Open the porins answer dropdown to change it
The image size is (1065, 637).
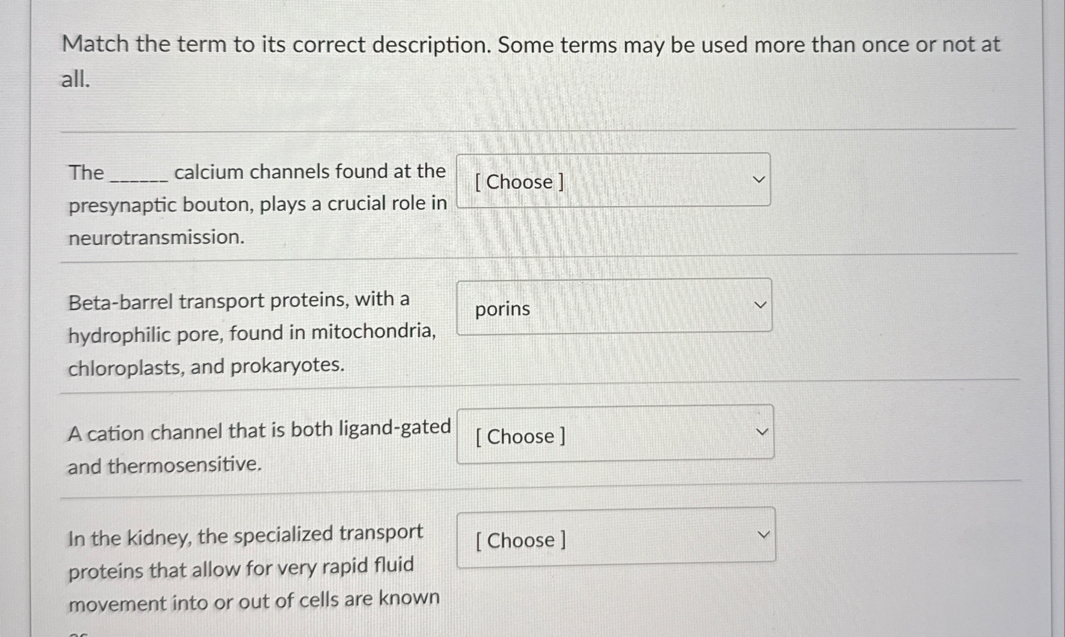click(614, 306)
